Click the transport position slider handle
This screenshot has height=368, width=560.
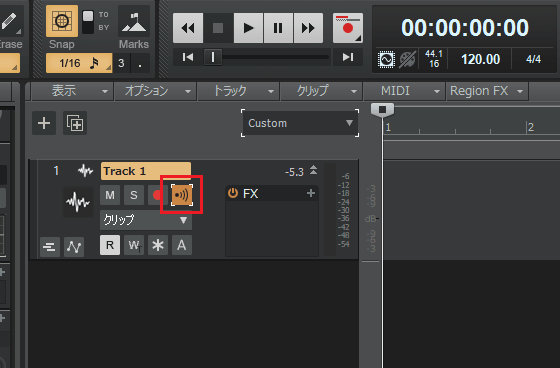pos(212,57)
